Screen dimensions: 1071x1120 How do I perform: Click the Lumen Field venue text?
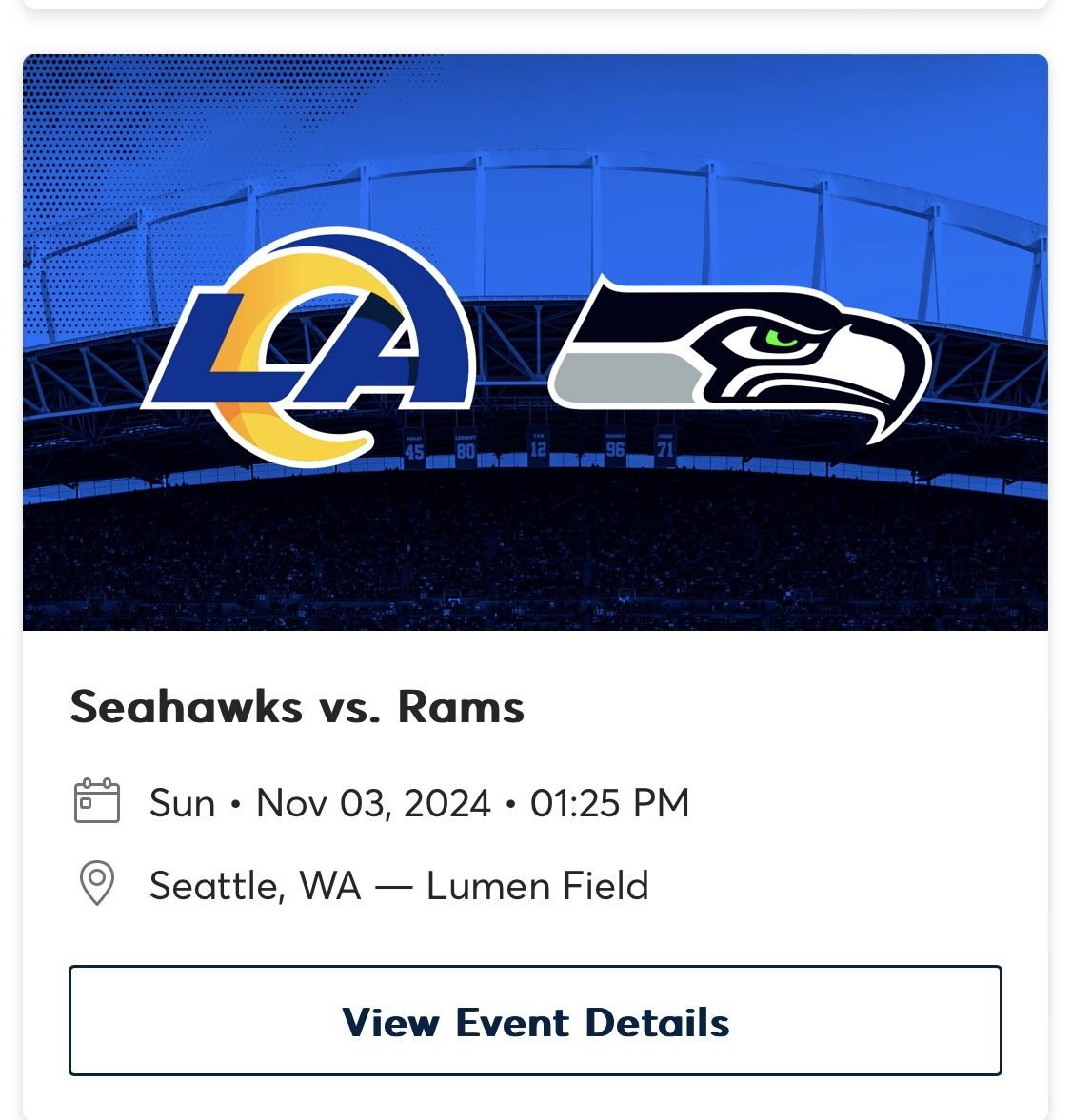click(538, 886)
